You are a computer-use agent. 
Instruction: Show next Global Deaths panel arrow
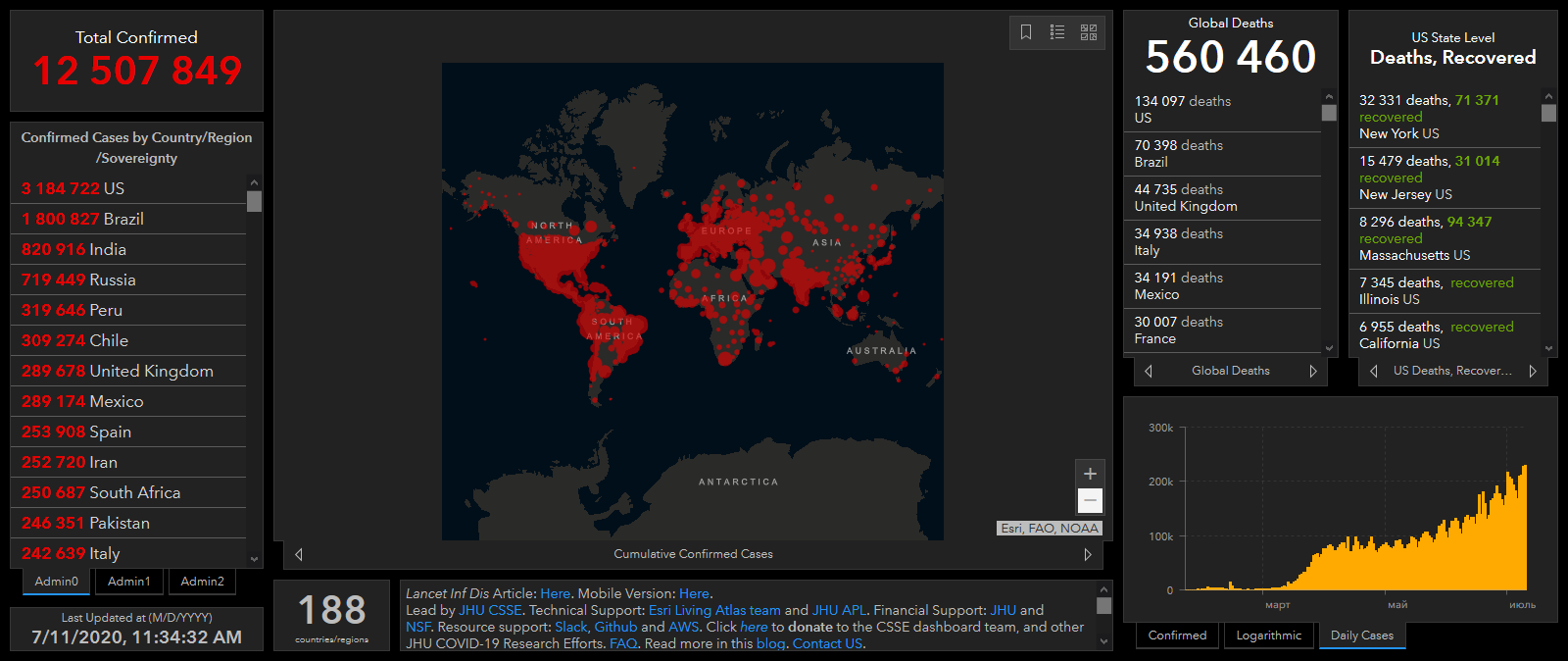[x=1313, y=371]
